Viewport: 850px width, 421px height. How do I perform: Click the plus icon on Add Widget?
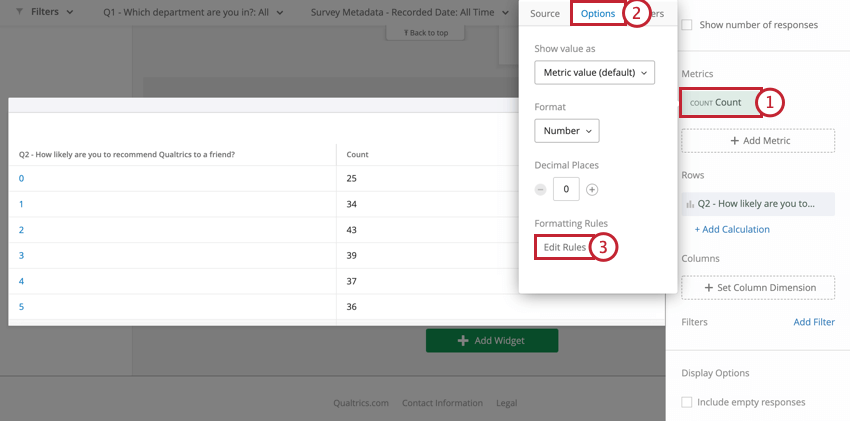(463, 340)
